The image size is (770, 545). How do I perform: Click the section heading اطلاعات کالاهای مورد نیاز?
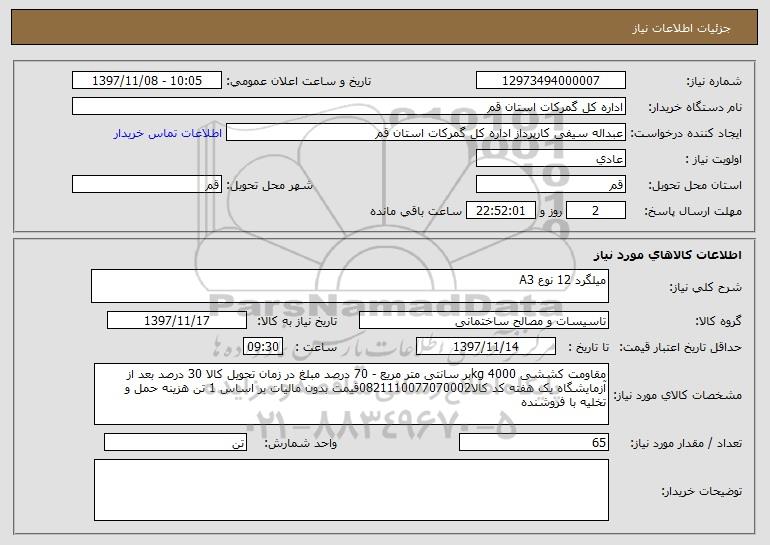(x=667, y=255)
